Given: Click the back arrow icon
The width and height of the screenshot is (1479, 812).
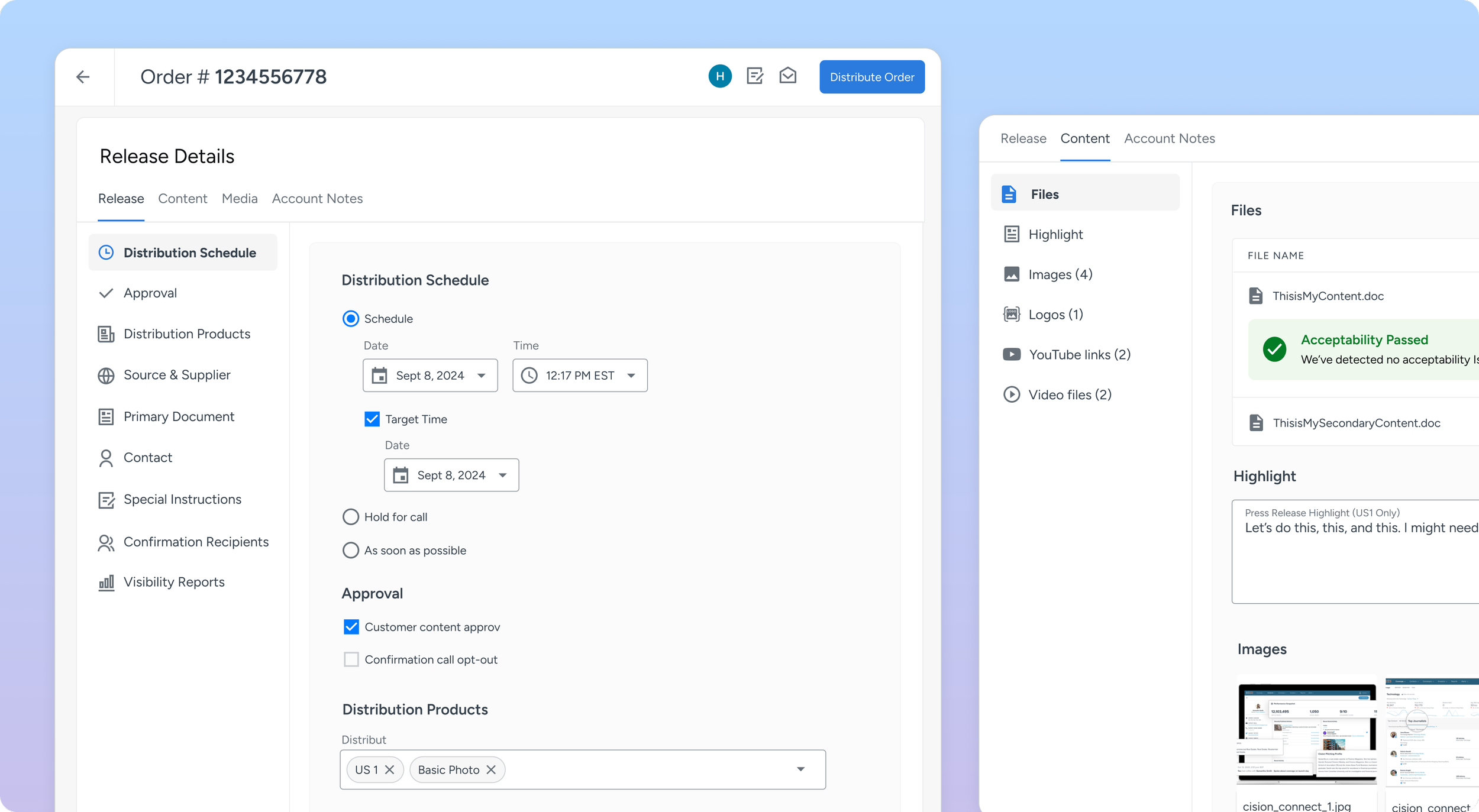Looking at the screenshot, I should (83, 77).
